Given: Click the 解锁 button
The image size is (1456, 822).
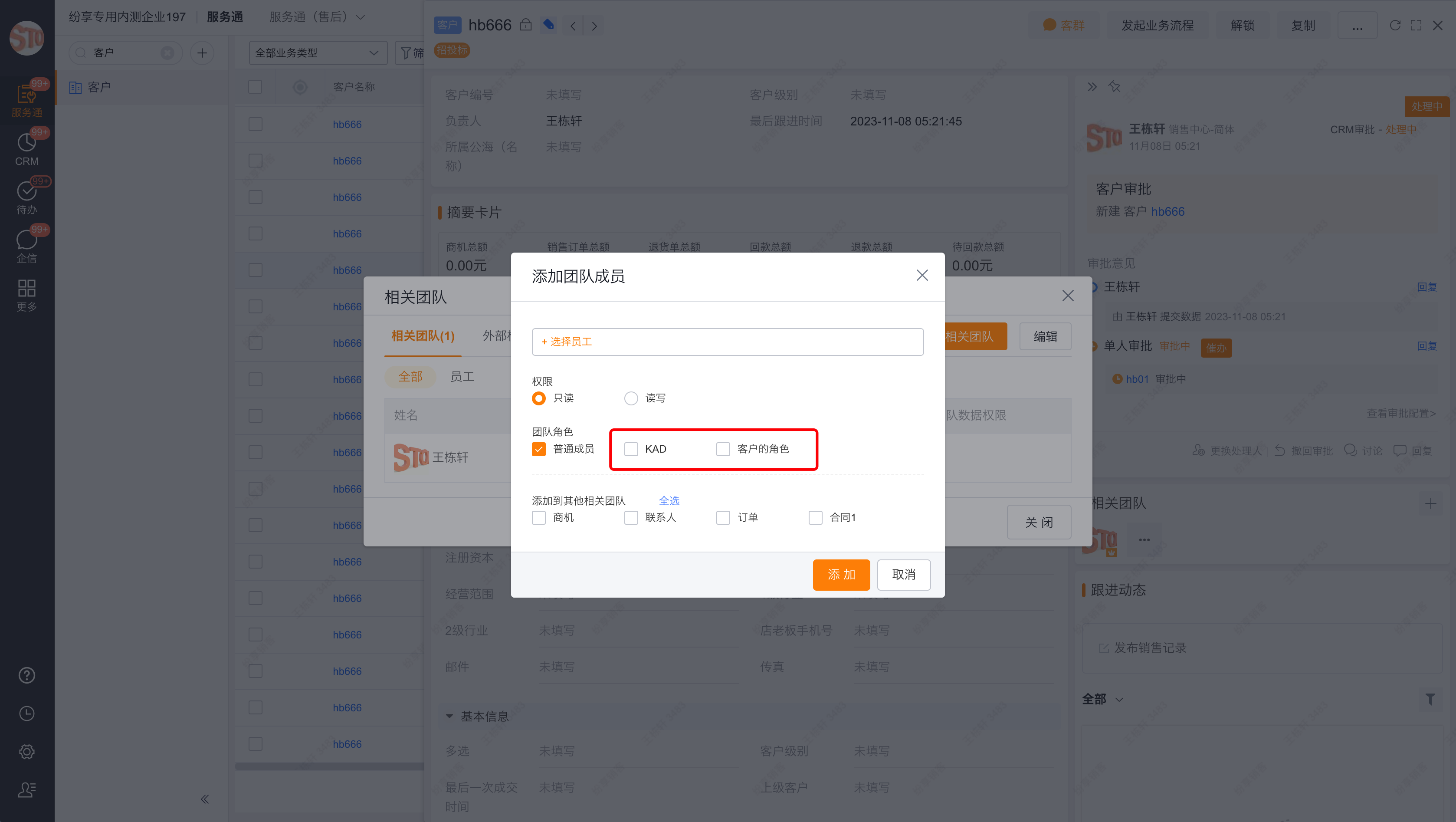Looking at the screenshot, I should [1243, 26].
